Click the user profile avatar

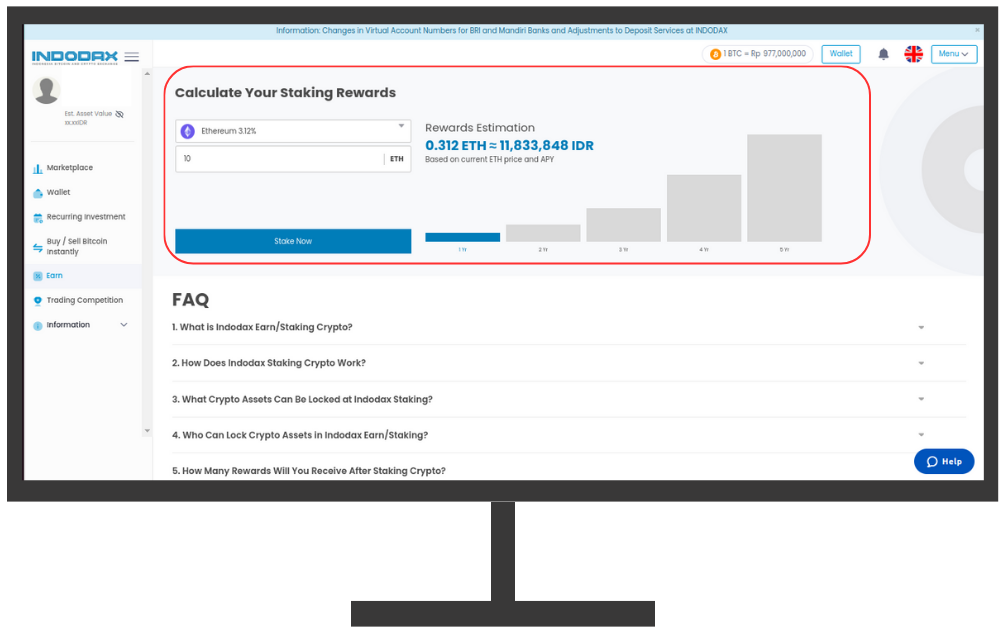[47, 90]
